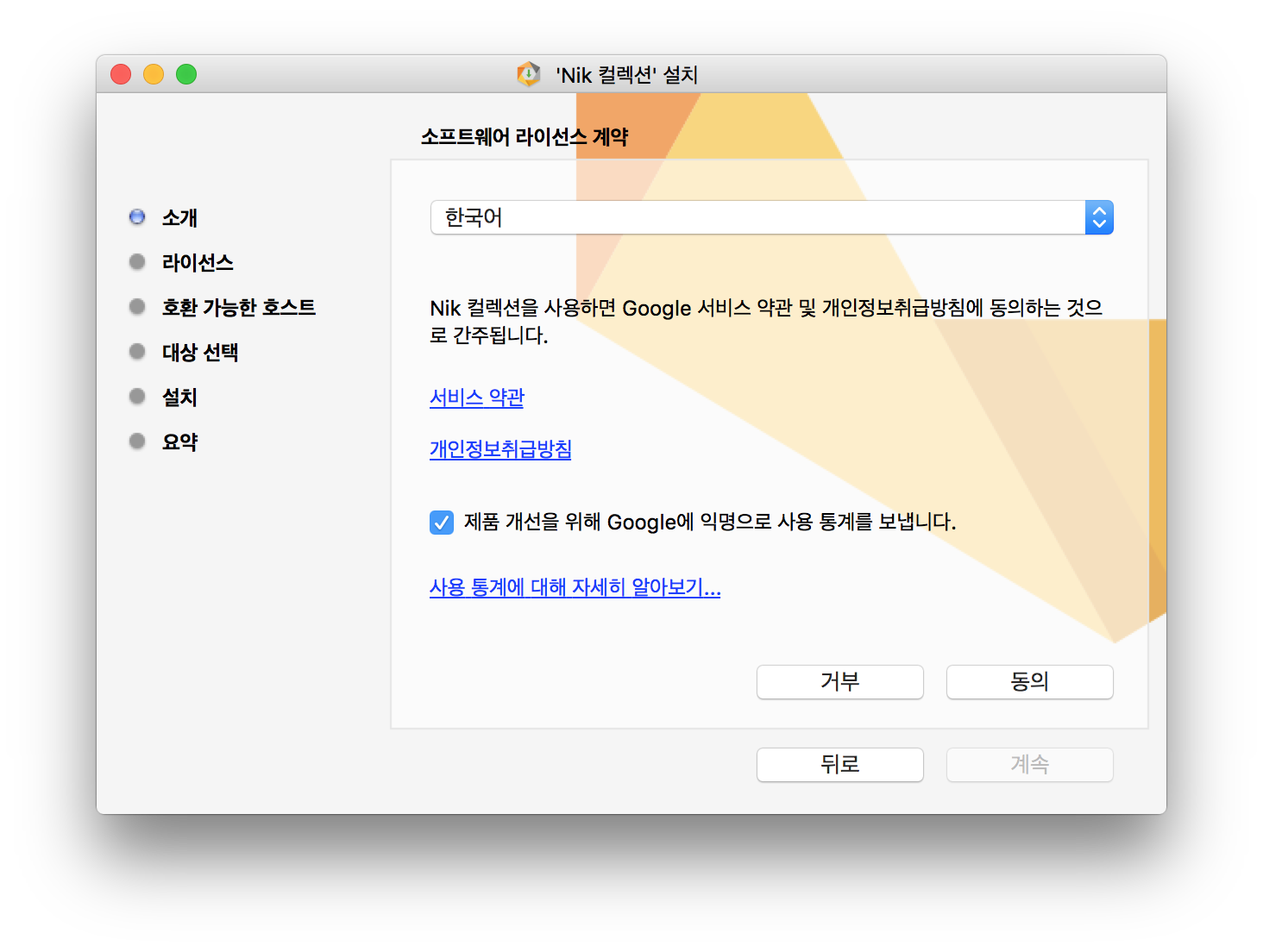The height and width of the screenshot is (952, 1263).
Task: Click the 소프트웨어 라이선스 계약 heading
Action: tap(525, 137)
